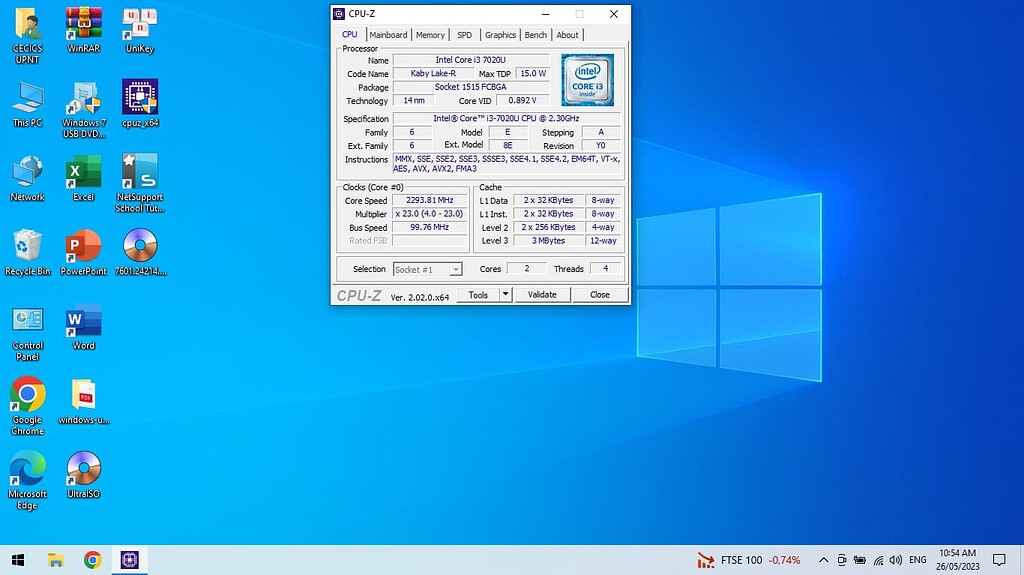Show hidden system tray icons
Image resolution: width=1024 pixels, height=575 pixels.
824,560
